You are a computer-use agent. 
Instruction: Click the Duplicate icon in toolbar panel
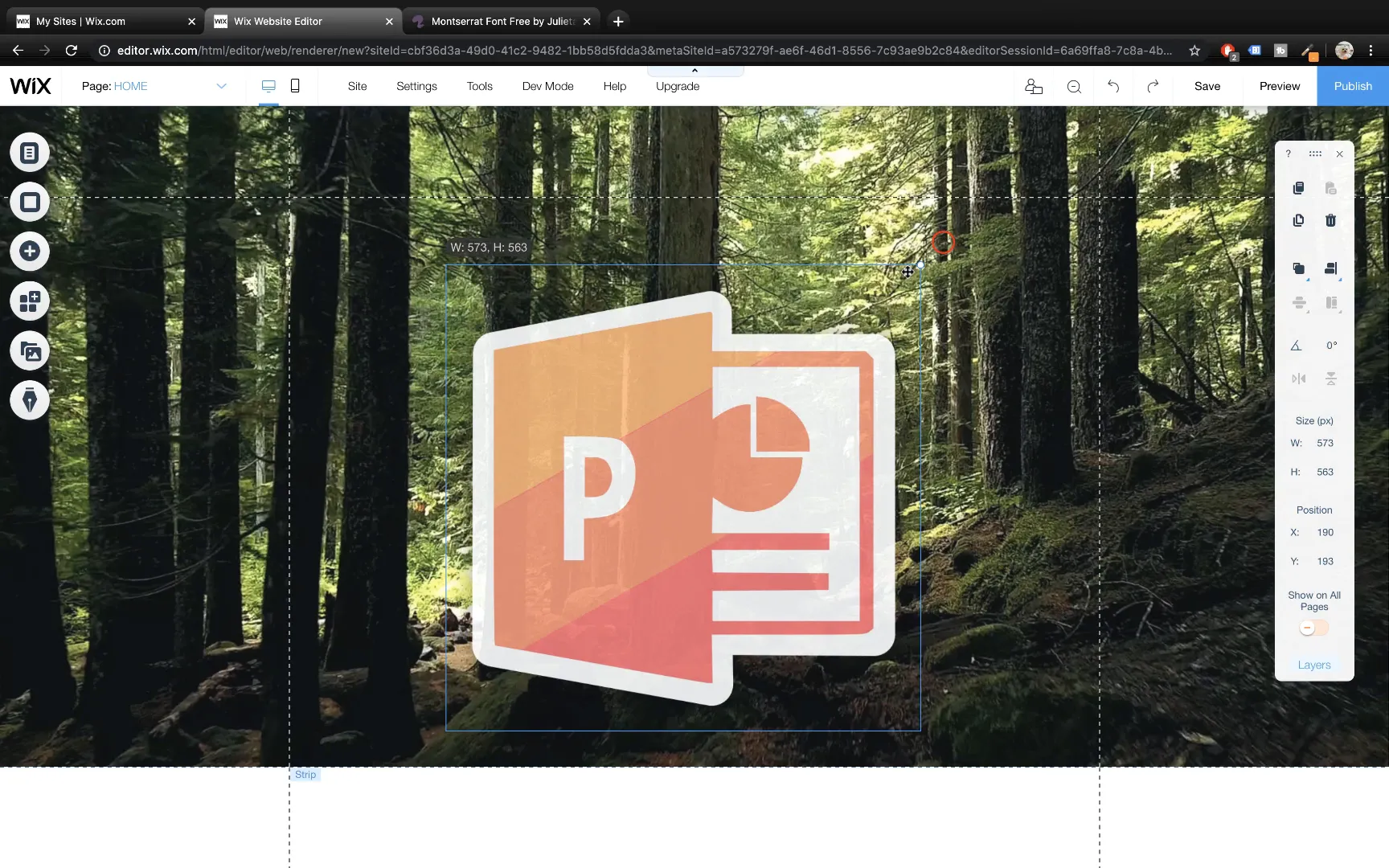[x=1298, y=220]
